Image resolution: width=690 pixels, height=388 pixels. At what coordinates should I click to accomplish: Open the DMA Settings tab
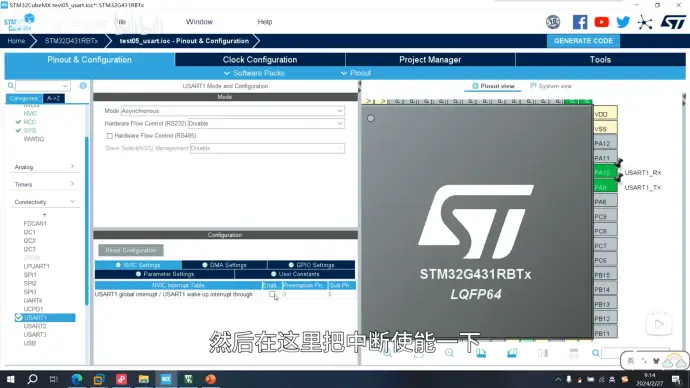224,265
